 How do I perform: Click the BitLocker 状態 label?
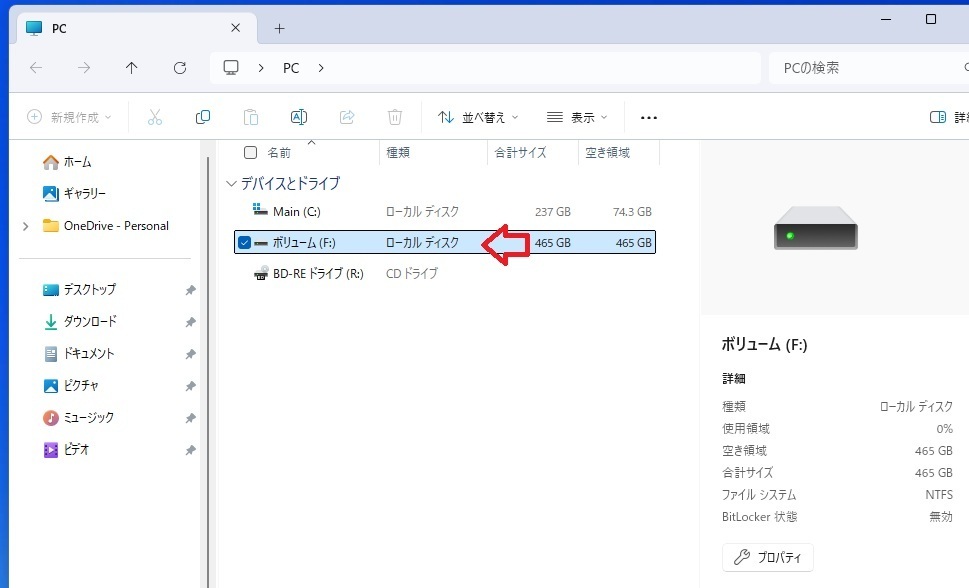(760, 517)
